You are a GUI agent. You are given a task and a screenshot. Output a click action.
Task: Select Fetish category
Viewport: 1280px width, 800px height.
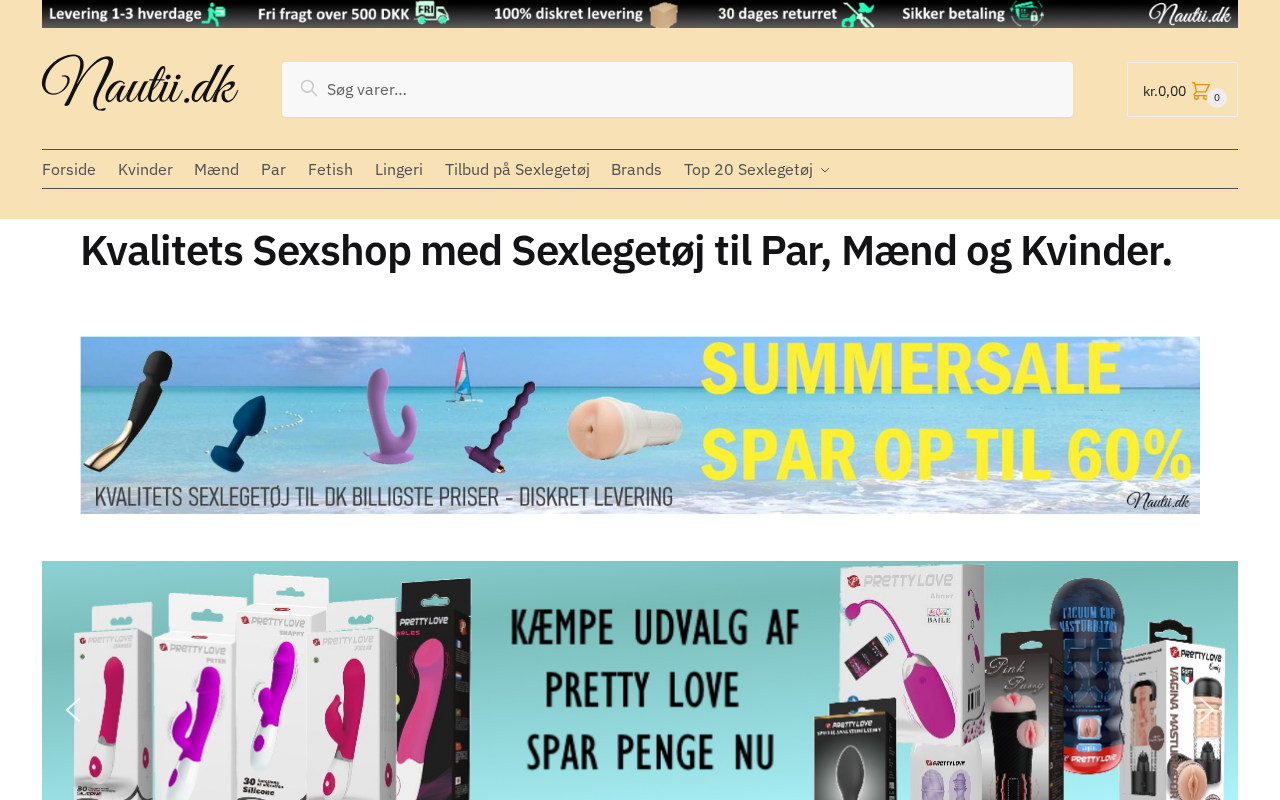[330, 170]
